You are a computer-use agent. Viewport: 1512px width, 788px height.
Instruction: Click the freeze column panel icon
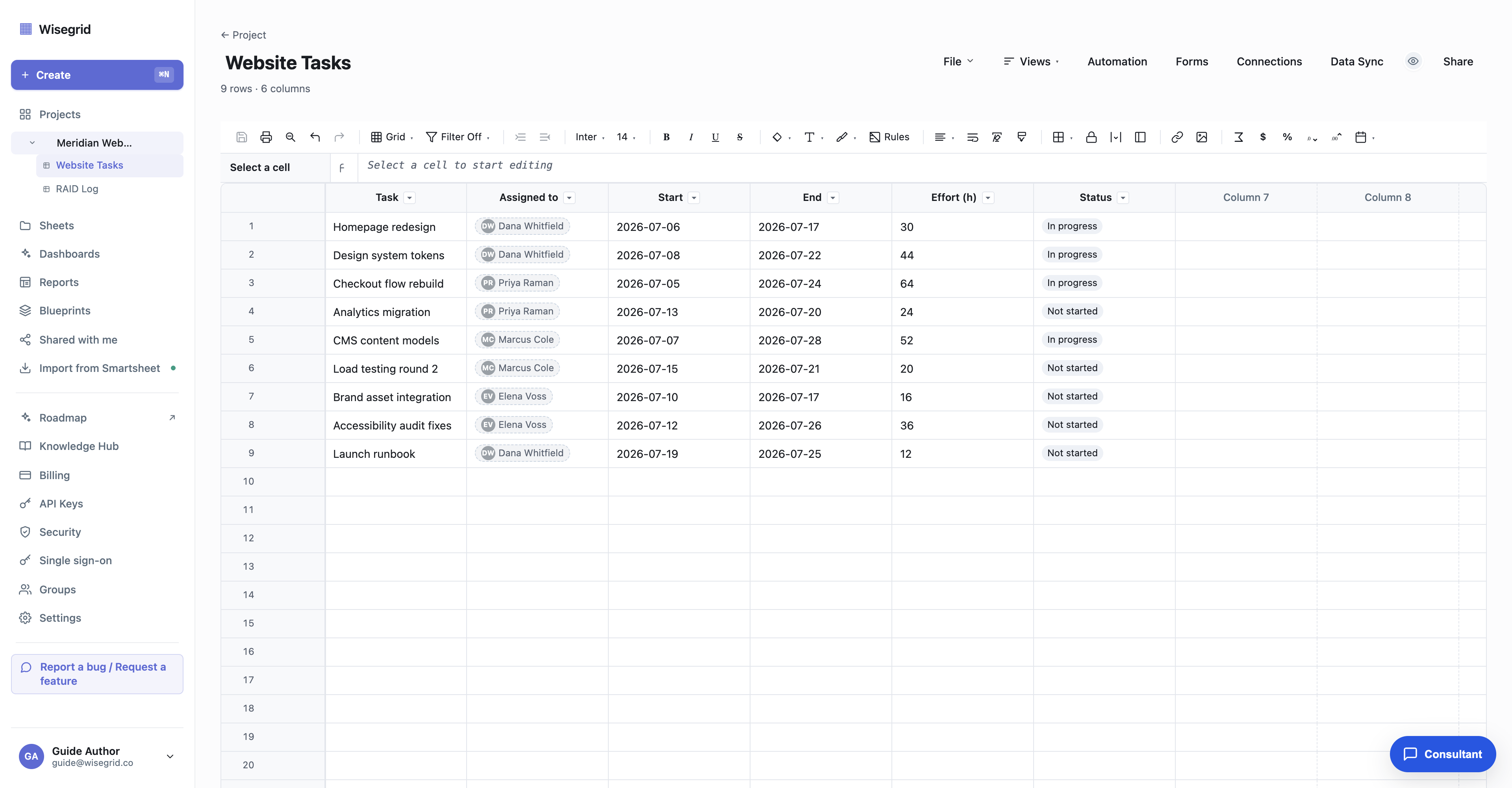tap(1140, 137)
